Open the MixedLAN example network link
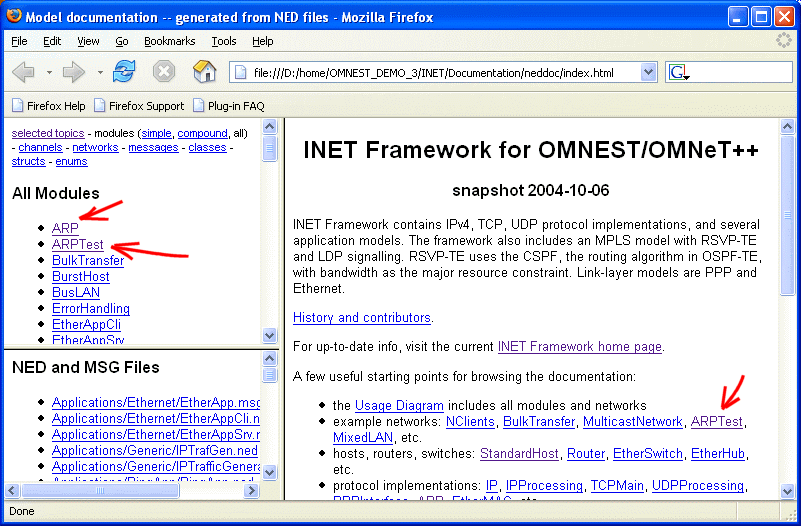Viewport: 801px width, 526px height. click(x=363, y=438)
